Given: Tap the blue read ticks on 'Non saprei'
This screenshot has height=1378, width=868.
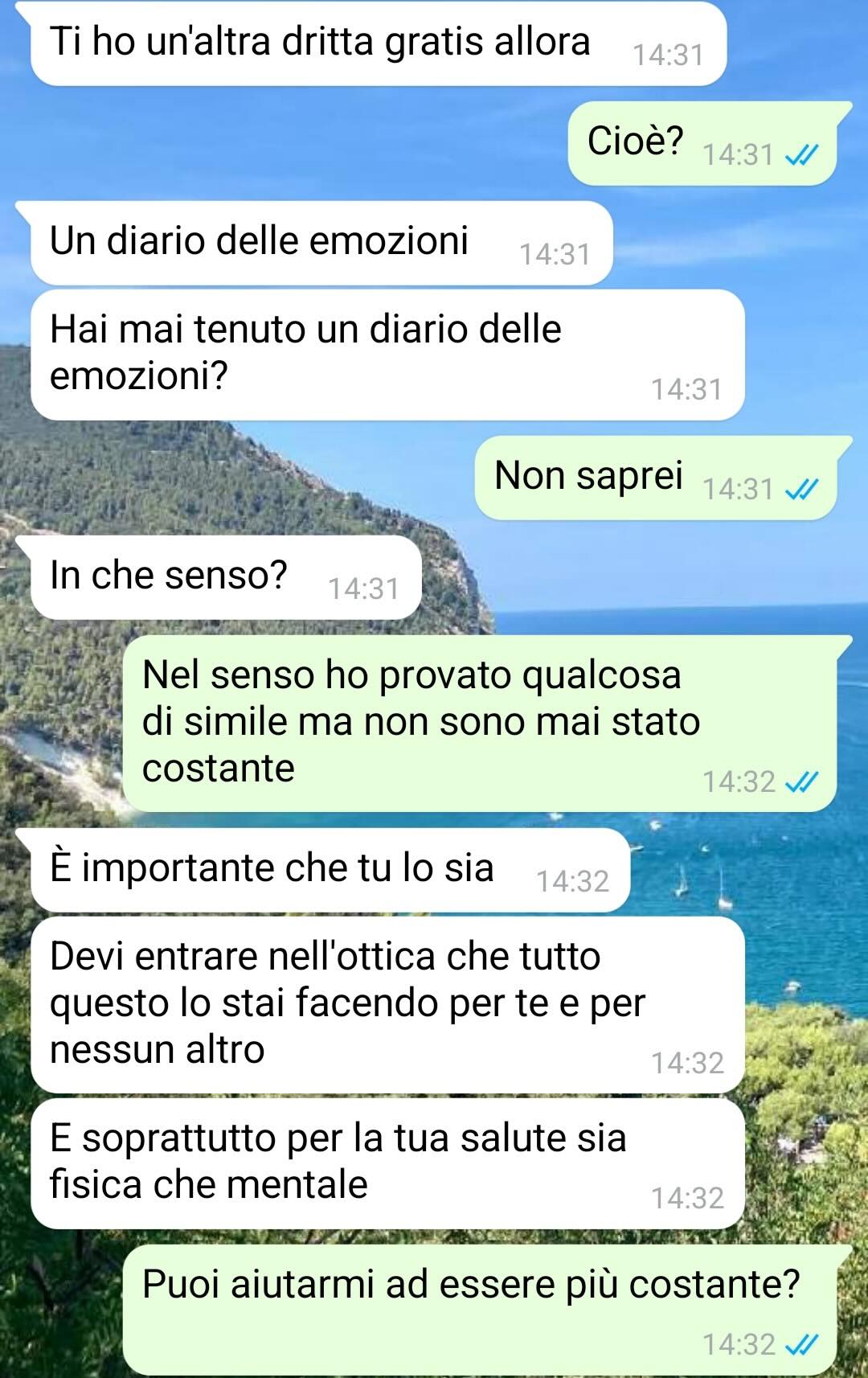Looking at the screenshot, I should [x=801, y=489].
